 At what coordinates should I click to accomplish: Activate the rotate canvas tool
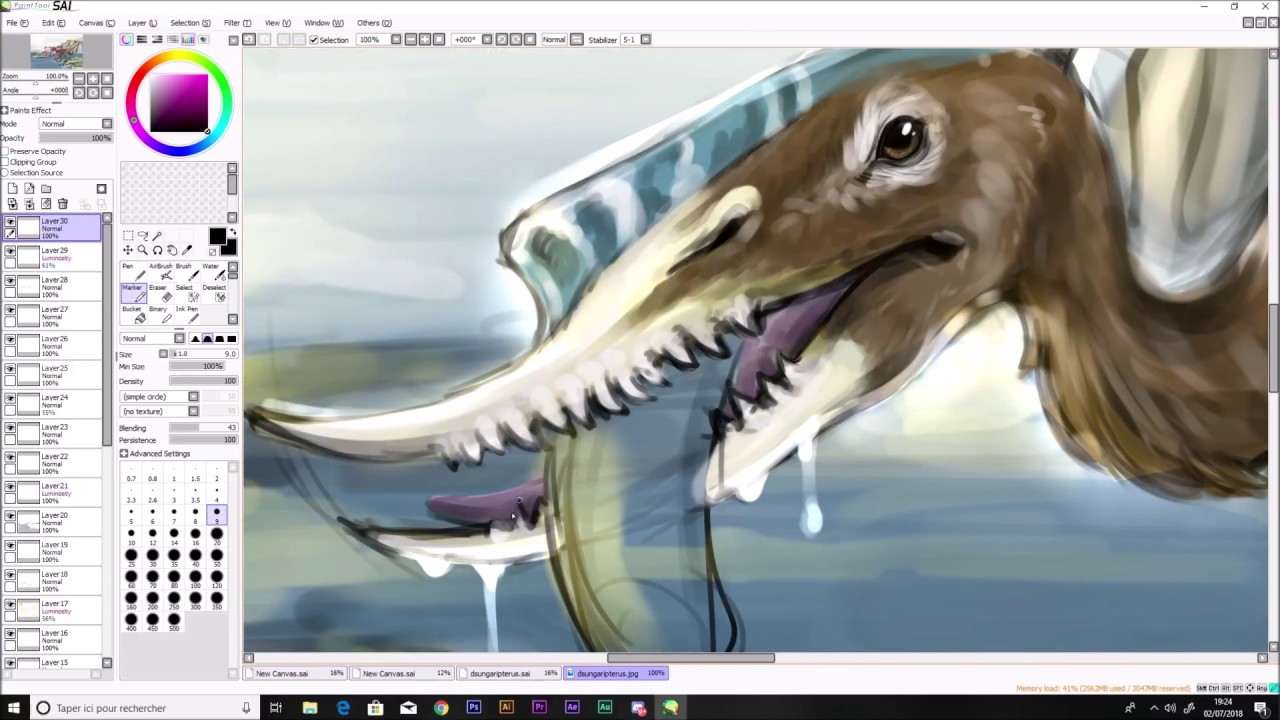(x=158, y=250)
